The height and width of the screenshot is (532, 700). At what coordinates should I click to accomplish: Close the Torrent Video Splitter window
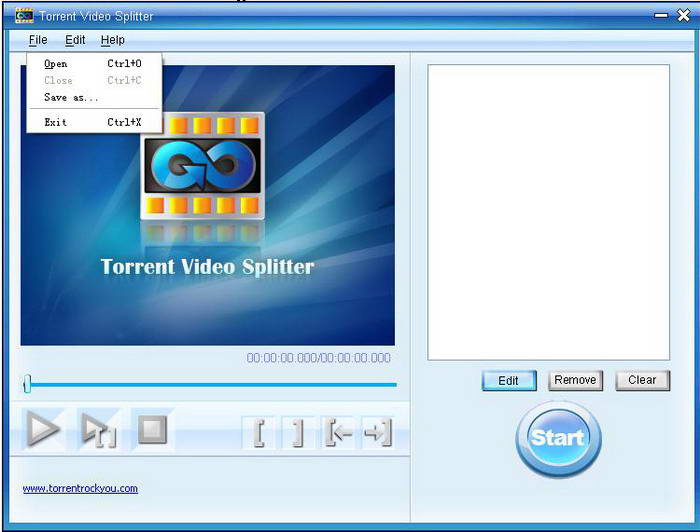point(683,16)
